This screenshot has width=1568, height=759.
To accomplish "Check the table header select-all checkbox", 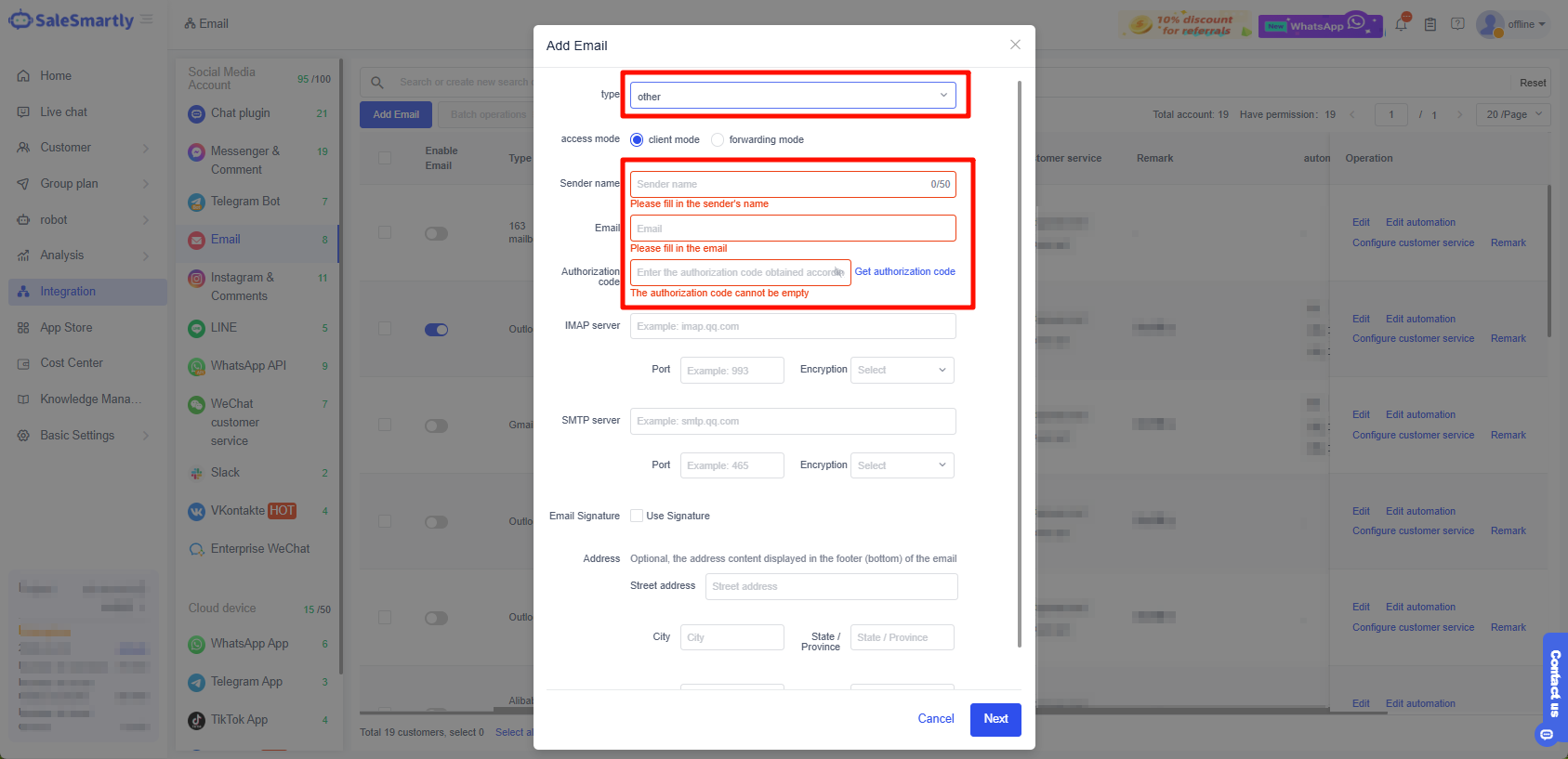I will pyautogui.click(x=385, y=158).
